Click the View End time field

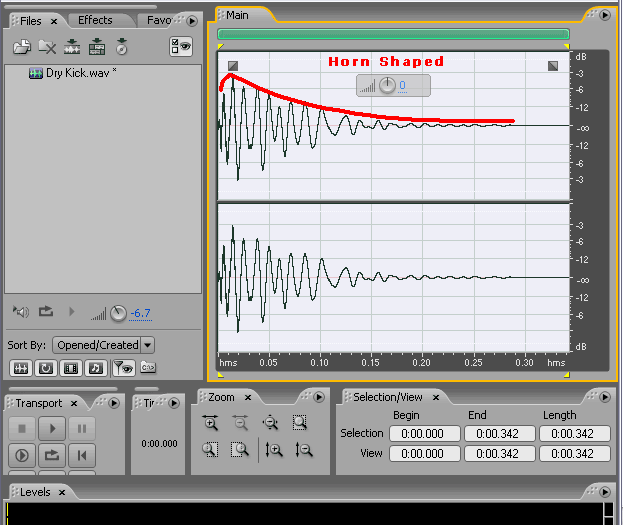tap(500, 454)
